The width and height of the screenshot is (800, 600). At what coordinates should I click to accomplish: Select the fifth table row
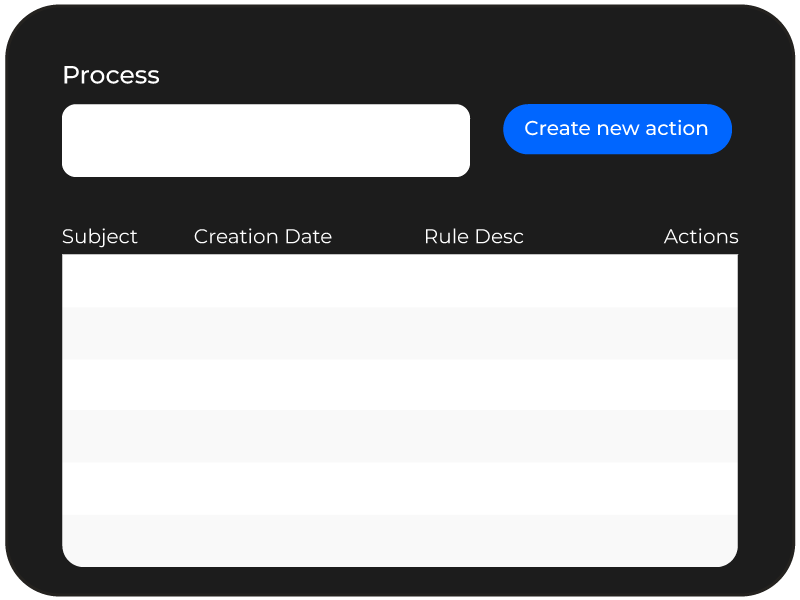[x=400, y=489]
